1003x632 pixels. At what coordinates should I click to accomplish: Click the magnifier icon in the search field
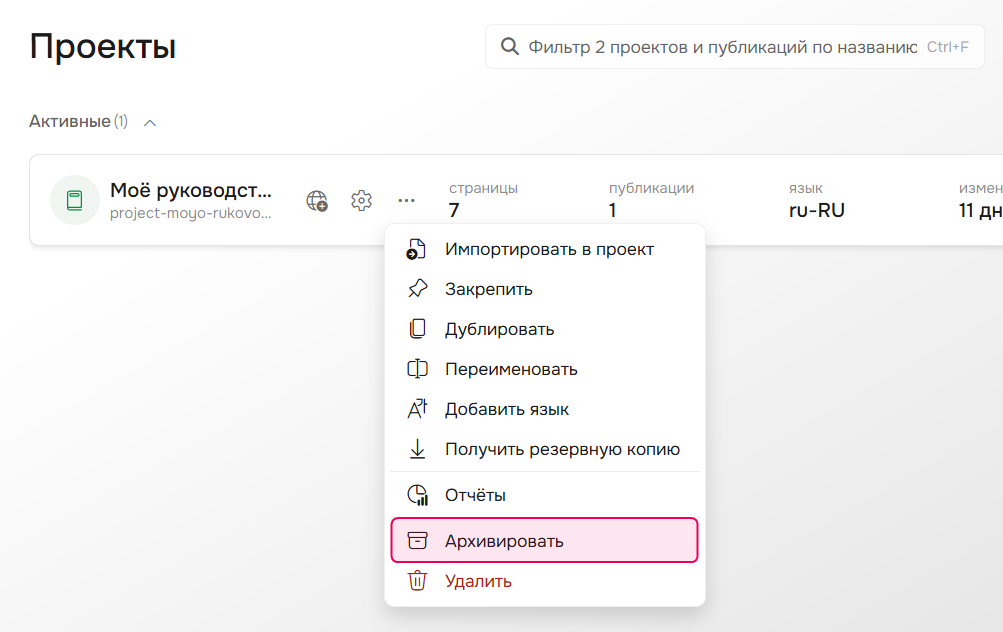pyautogui.click(x=510, y=46)
